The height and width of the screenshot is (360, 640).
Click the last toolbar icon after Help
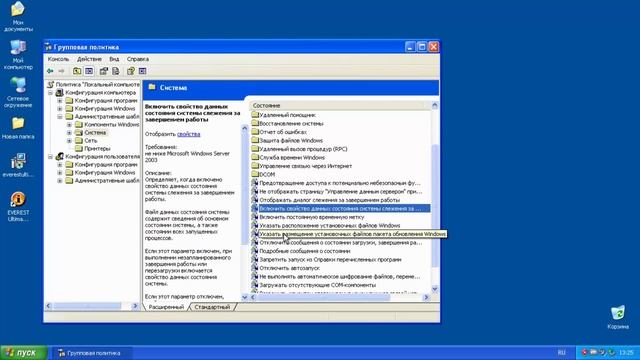[142, 71]
